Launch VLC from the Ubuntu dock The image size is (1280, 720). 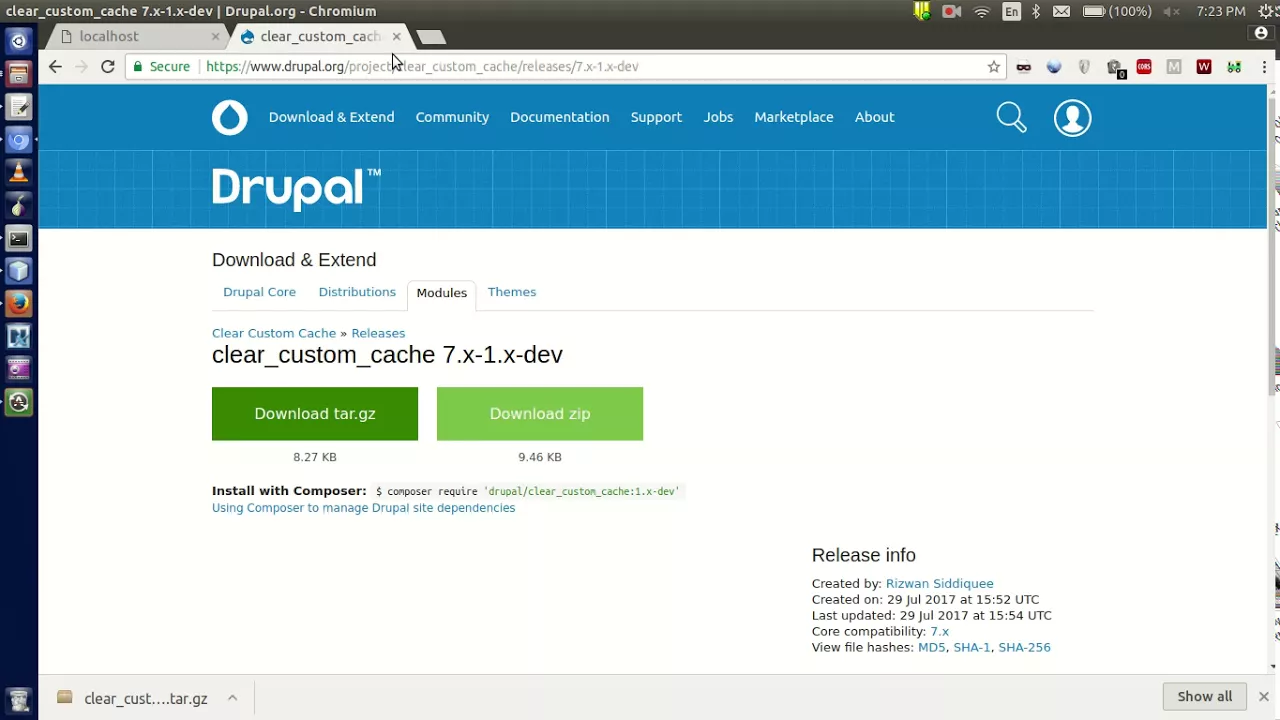[18, 173]
